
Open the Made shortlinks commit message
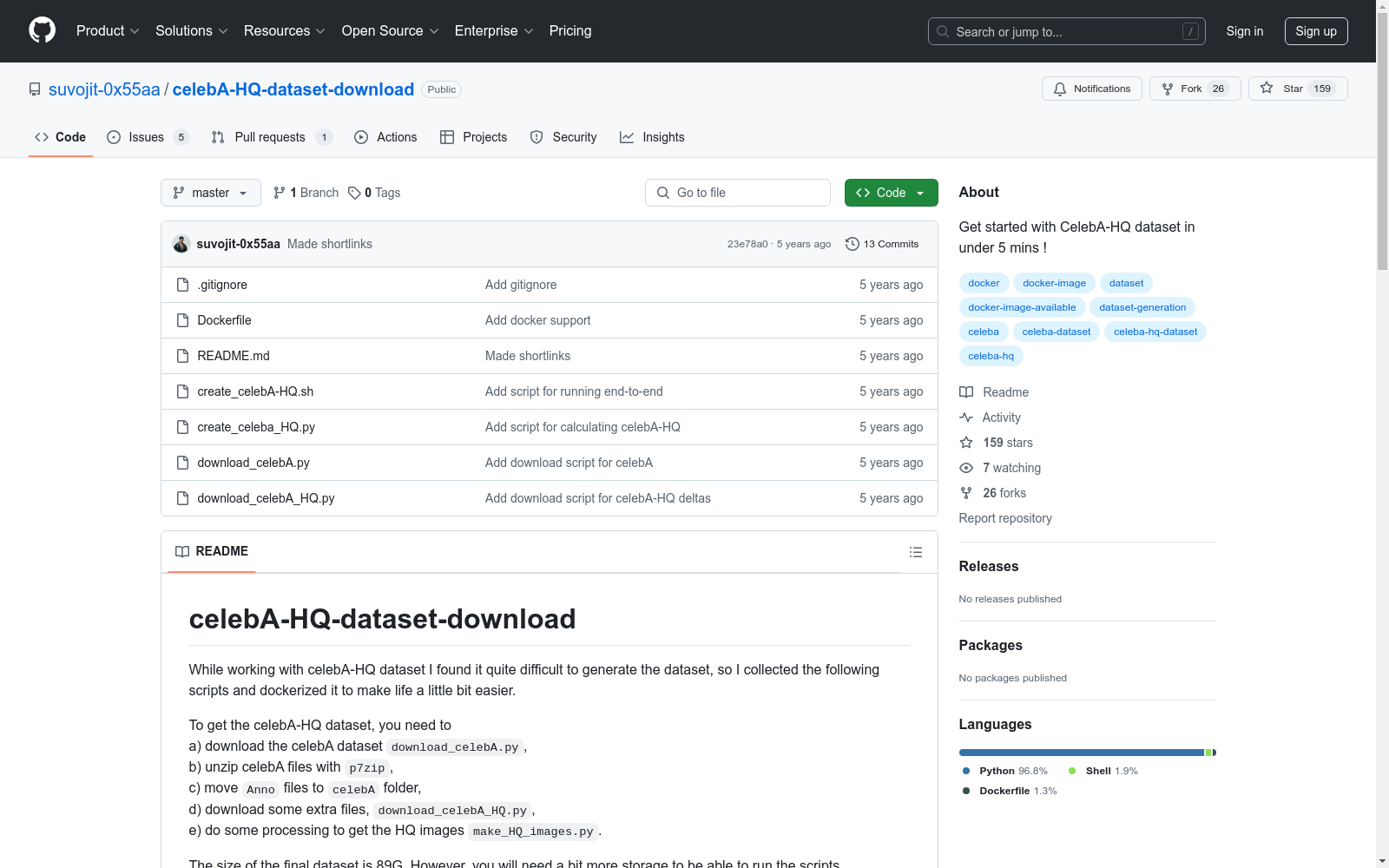pyautogui.click(x=330, y=244)
